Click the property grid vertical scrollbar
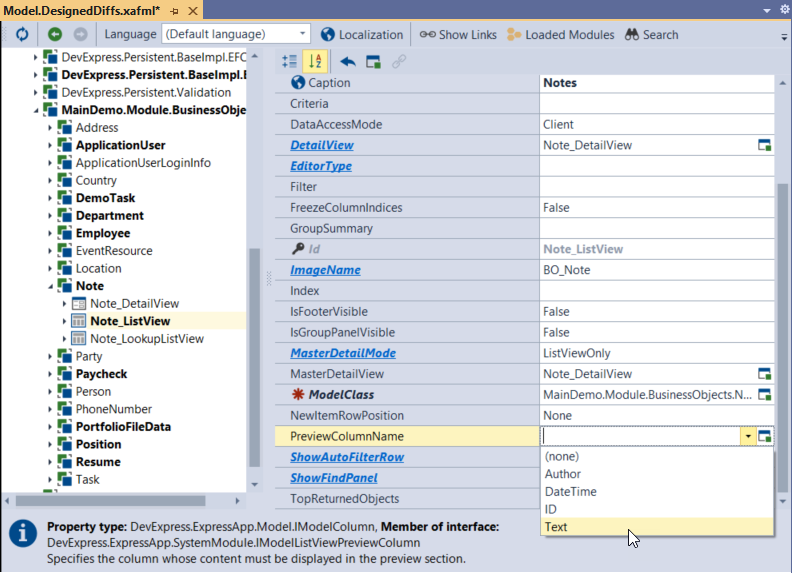 point(782,338)
